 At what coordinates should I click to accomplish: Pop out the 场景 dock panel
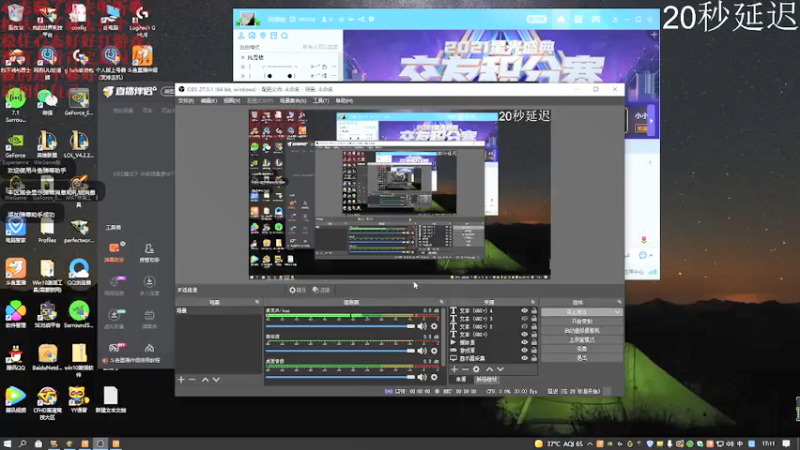(x=257, y=302)
